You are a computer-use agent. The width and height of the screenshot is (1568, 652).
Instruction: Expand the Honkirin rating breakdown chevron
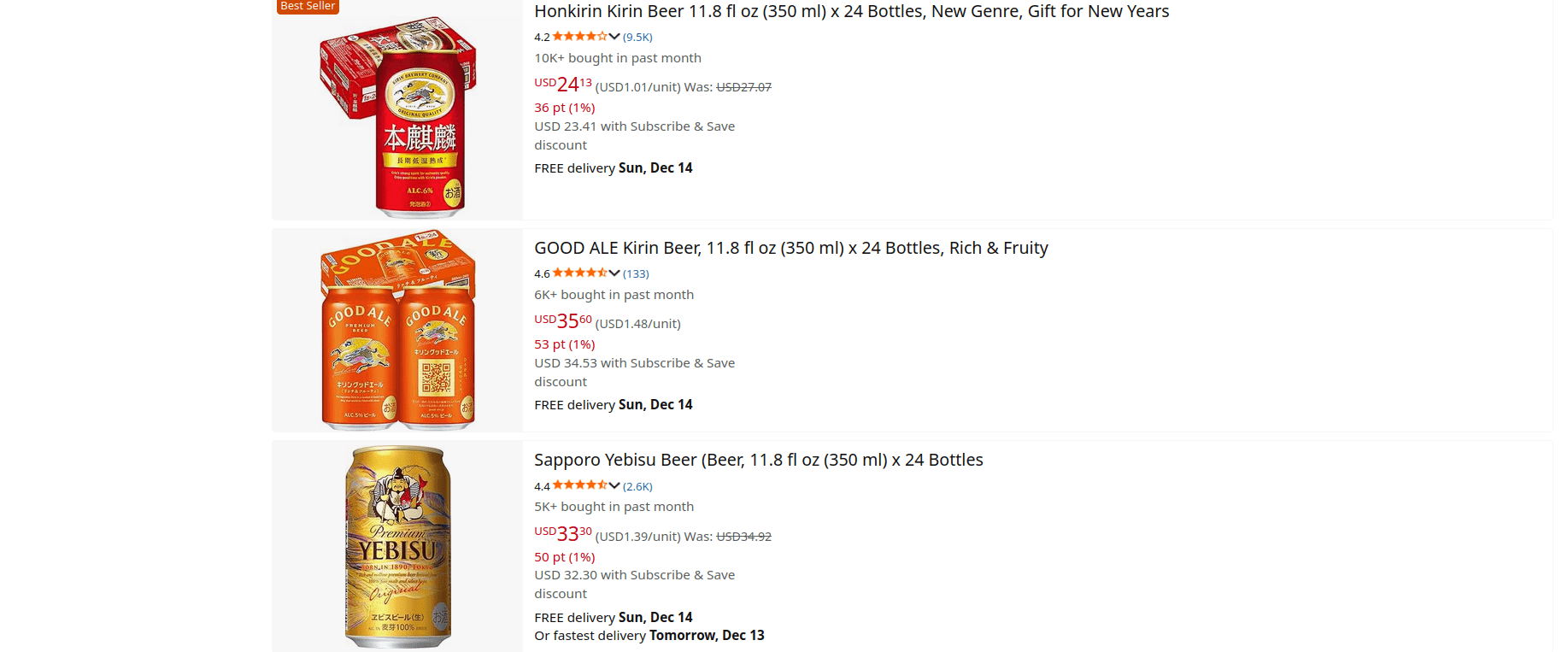tap(614, 37)
